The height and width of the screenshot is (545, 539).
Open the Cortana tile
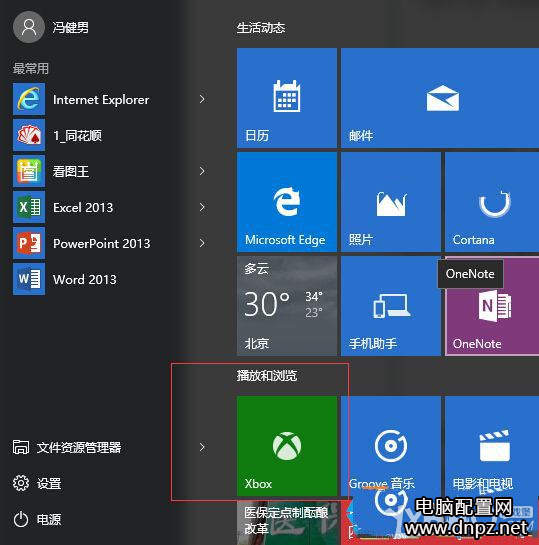point(492,202)
